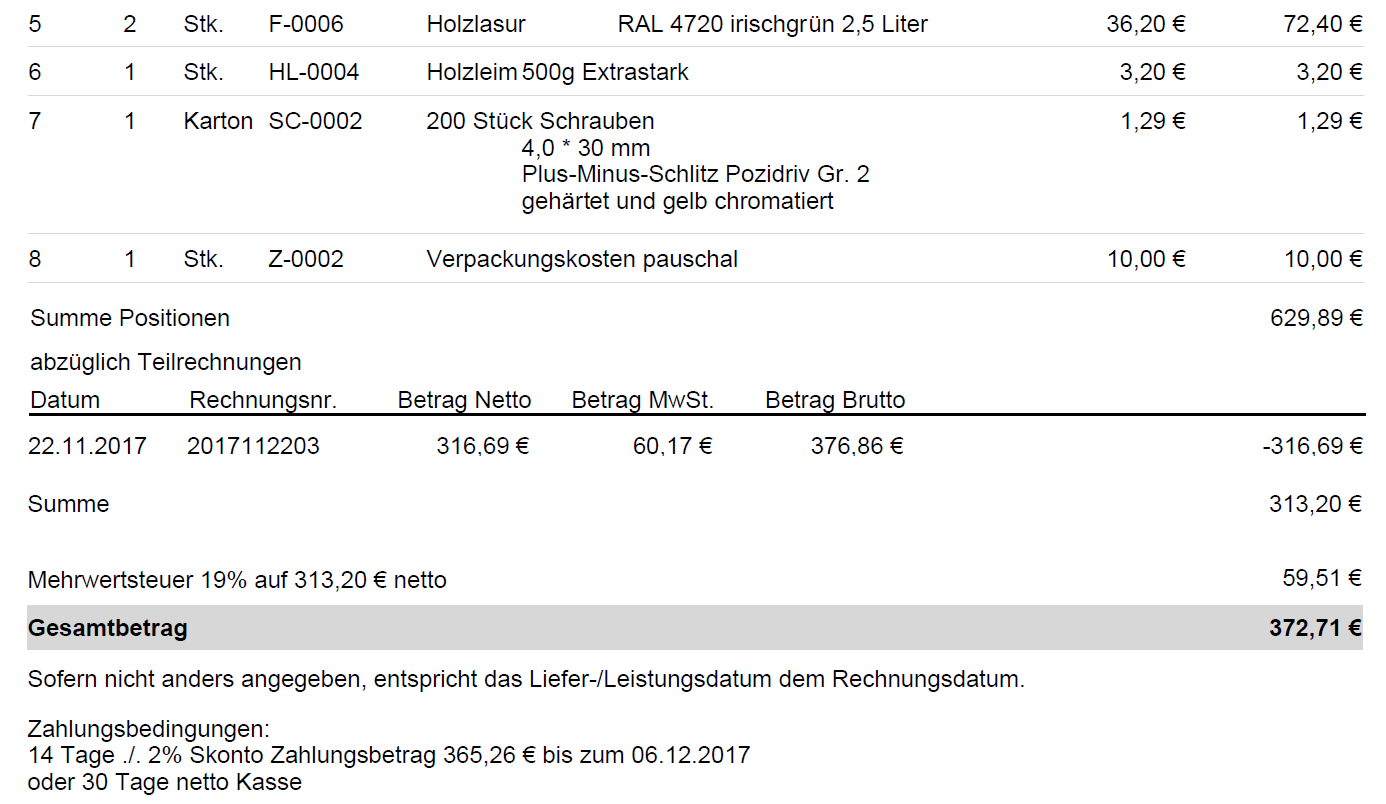The image size is (1386, 804).
Task: Click the Verpackungskosten pauschal line
Action: point(582,260)
